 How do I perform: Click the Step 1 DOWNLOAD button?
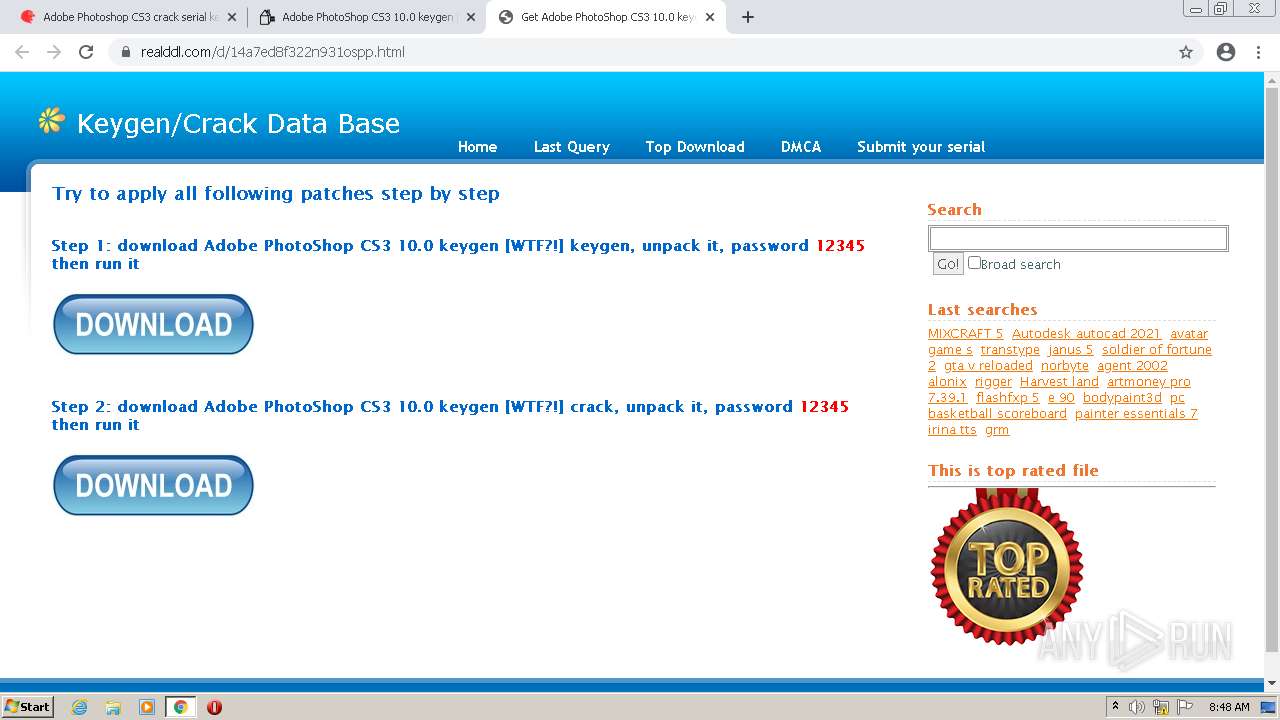[153, 324]
